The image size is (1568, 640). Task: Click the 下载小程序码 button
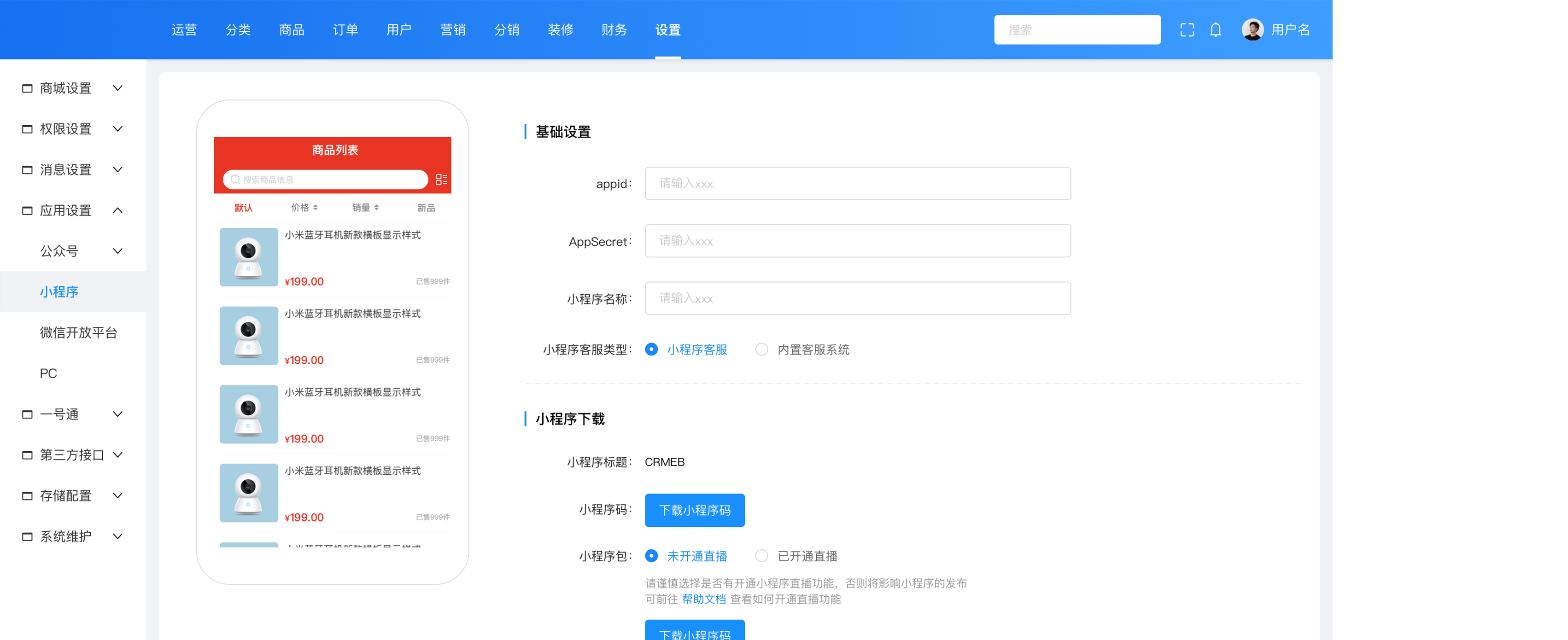click(695, 510)
